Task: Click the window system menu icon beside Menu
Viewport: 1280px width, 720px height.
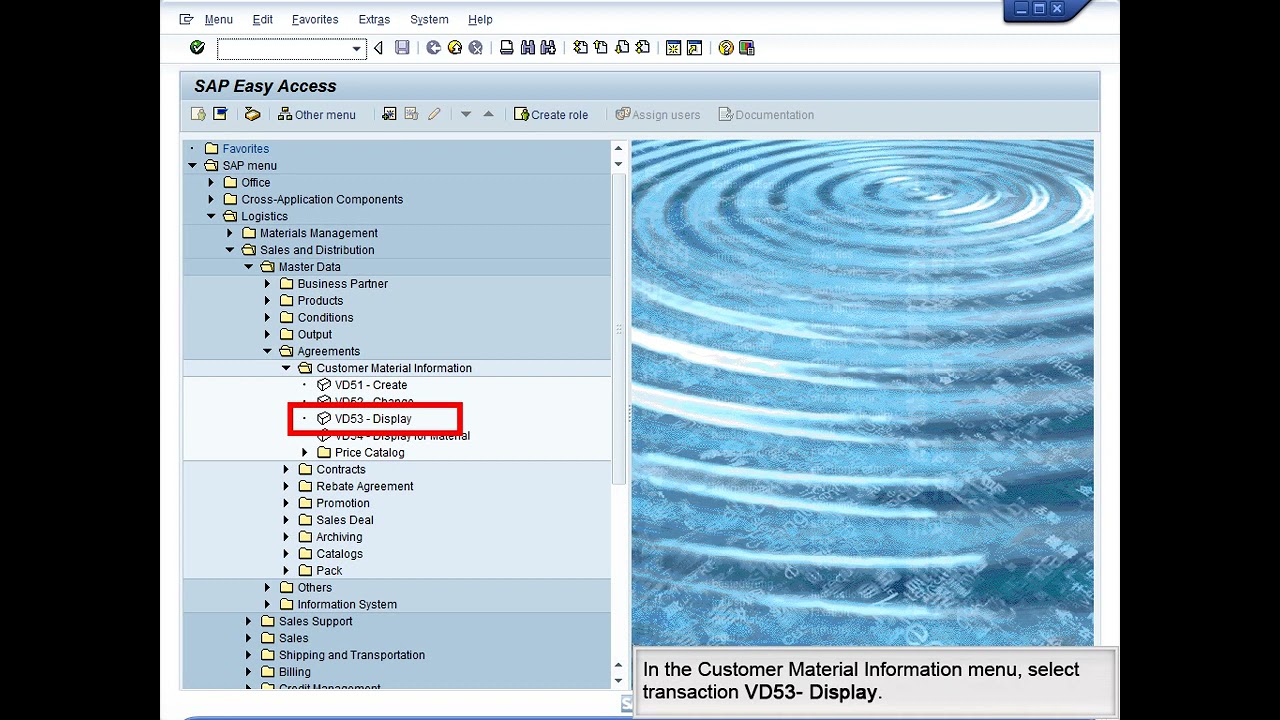Action: click(187, 19)
